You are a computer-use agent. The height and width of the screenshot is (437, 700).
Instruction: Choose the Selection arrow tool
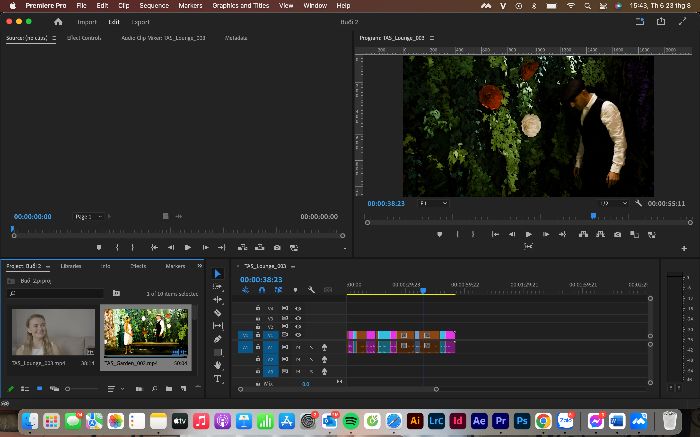pyautogui.click(x=217, y=274)
